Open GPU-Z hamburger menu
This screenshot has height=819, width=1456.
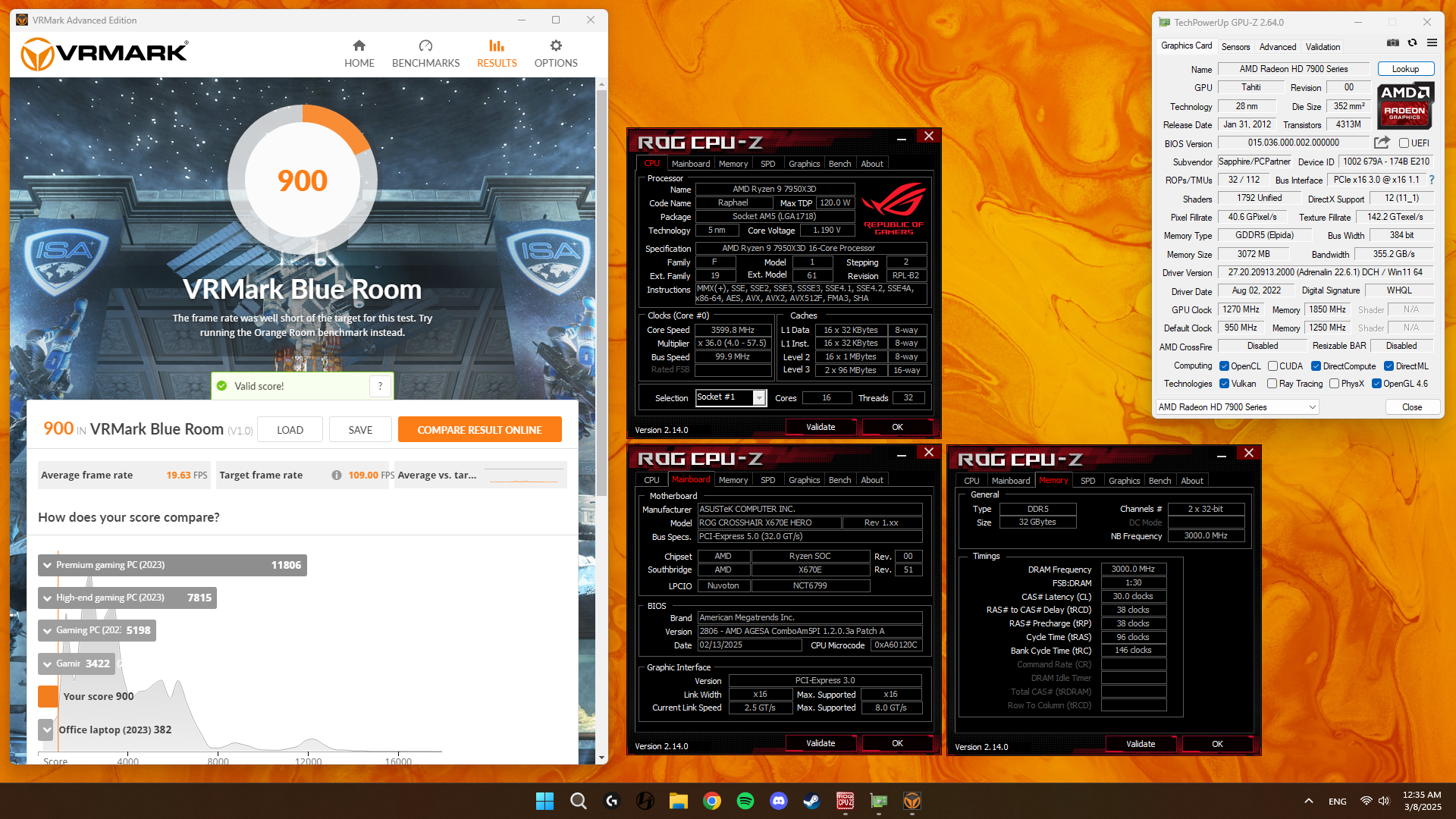(1432, 43)
